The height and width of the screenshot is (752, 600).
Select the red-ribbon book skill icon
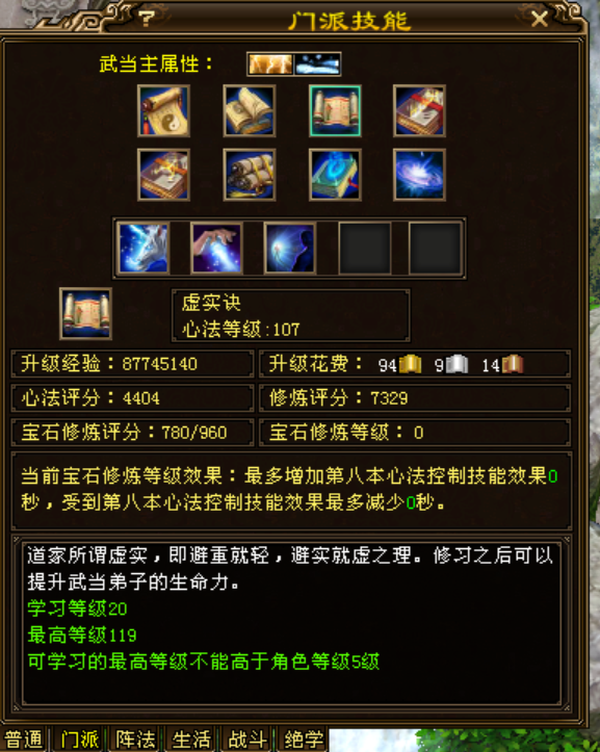point(419,111)
